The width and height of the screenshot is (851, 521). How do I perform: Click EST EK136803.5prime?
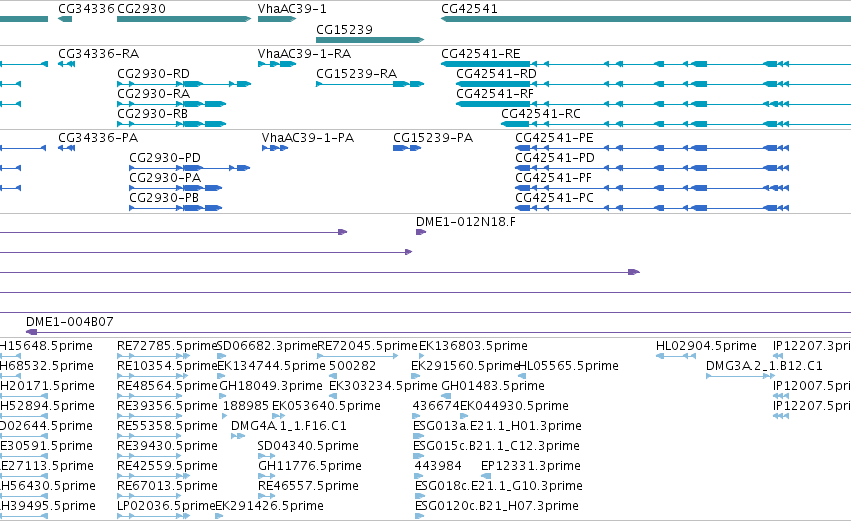tap(473, 346)
